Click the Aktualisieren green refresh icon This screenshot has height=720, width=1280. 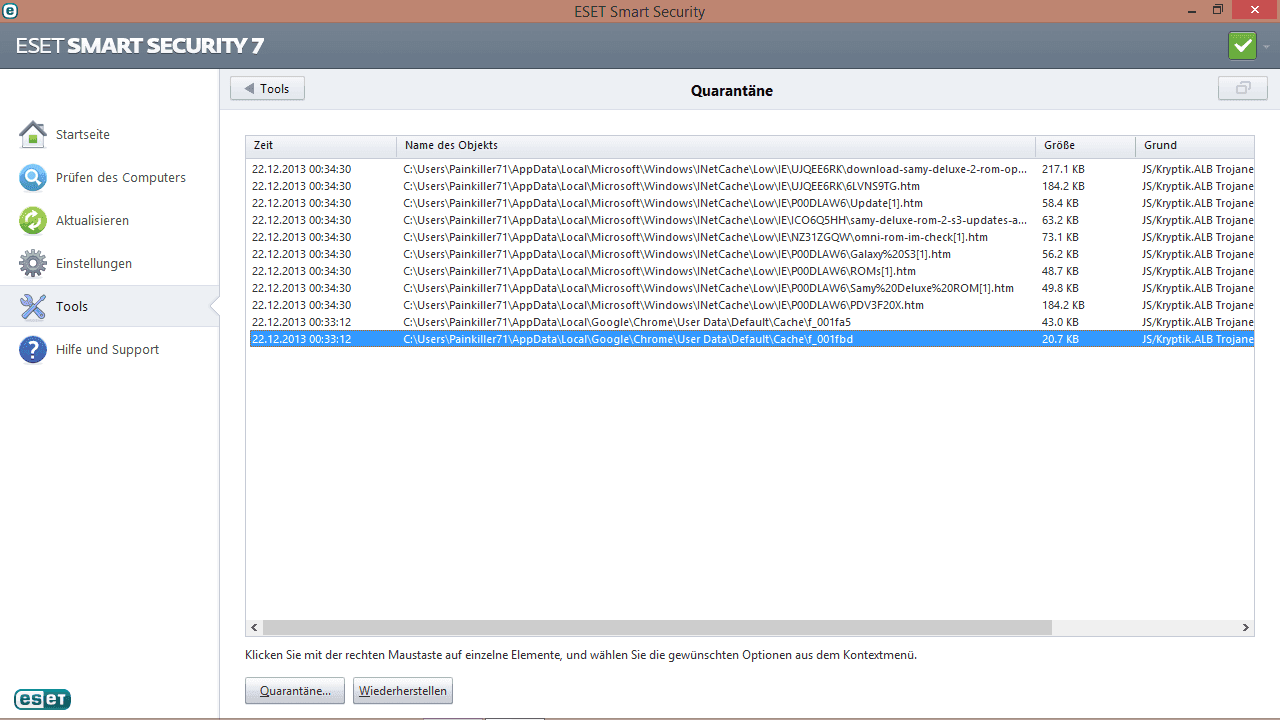click(33, 220)
